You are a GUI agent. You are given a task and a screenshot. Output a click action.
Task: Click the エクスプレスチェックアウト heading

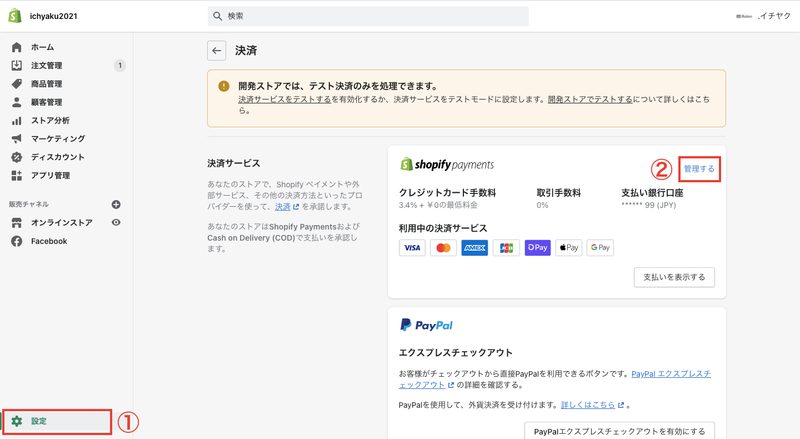click(x=456, y=353)
